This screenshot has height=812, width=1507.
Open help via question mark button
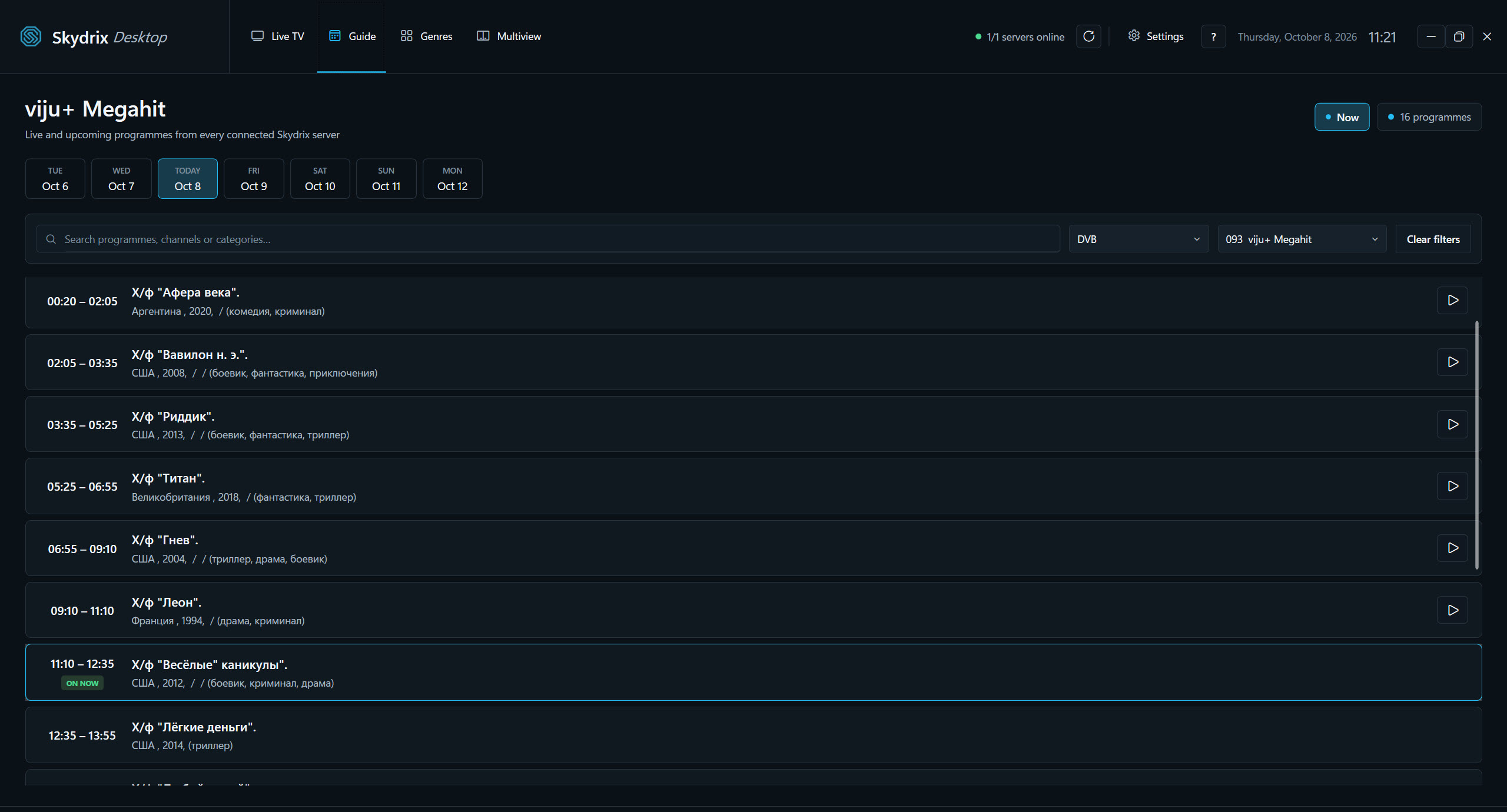tap(1213, 36)
